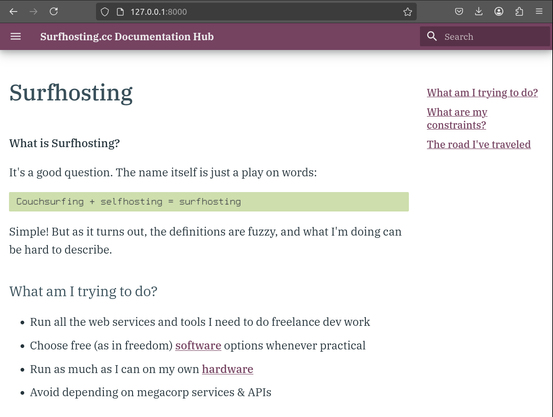Click the shield tracking protection icon
This screenshot has height=417, width=553.
(105, 12)
